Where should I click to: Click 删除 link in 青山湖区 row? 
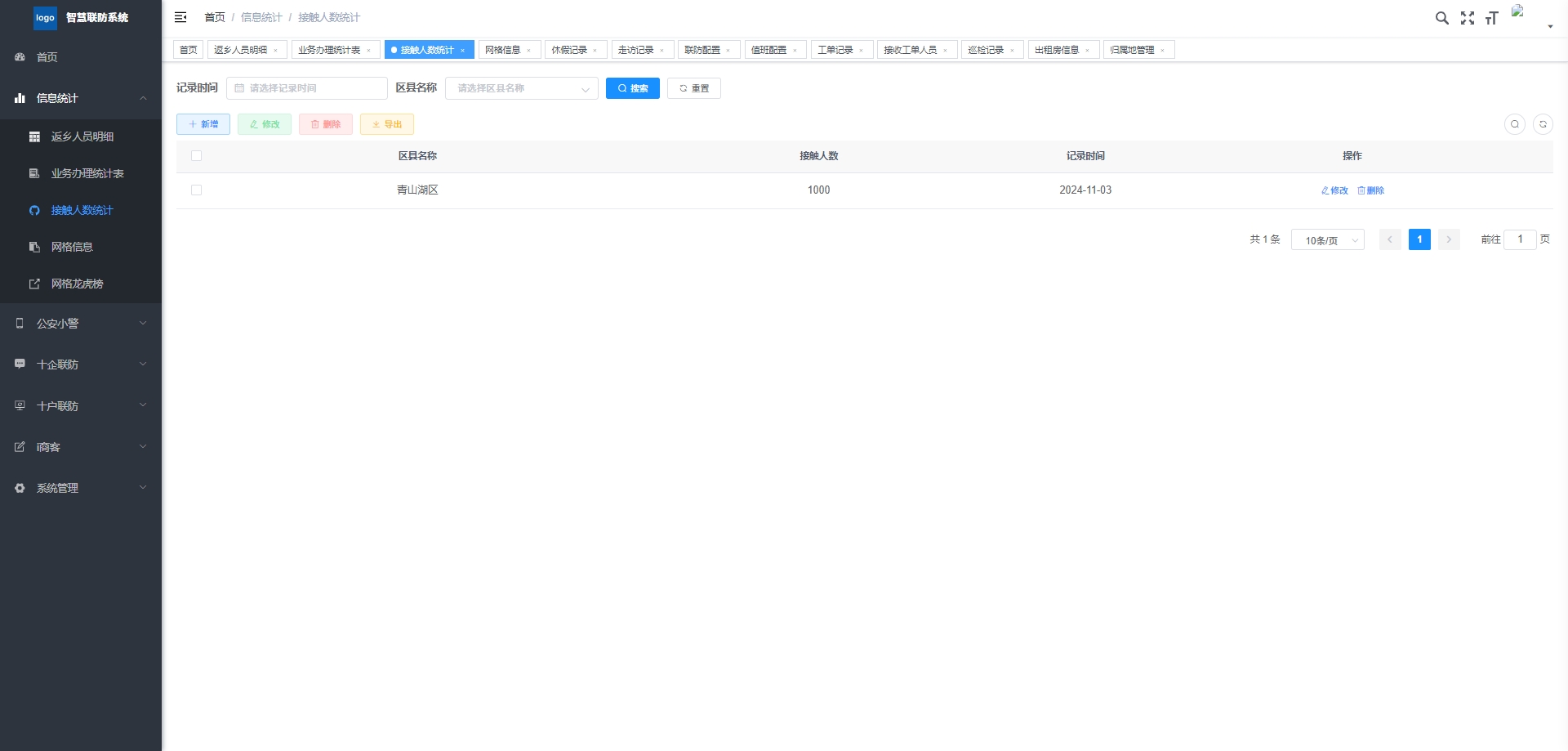point(1371,190)
